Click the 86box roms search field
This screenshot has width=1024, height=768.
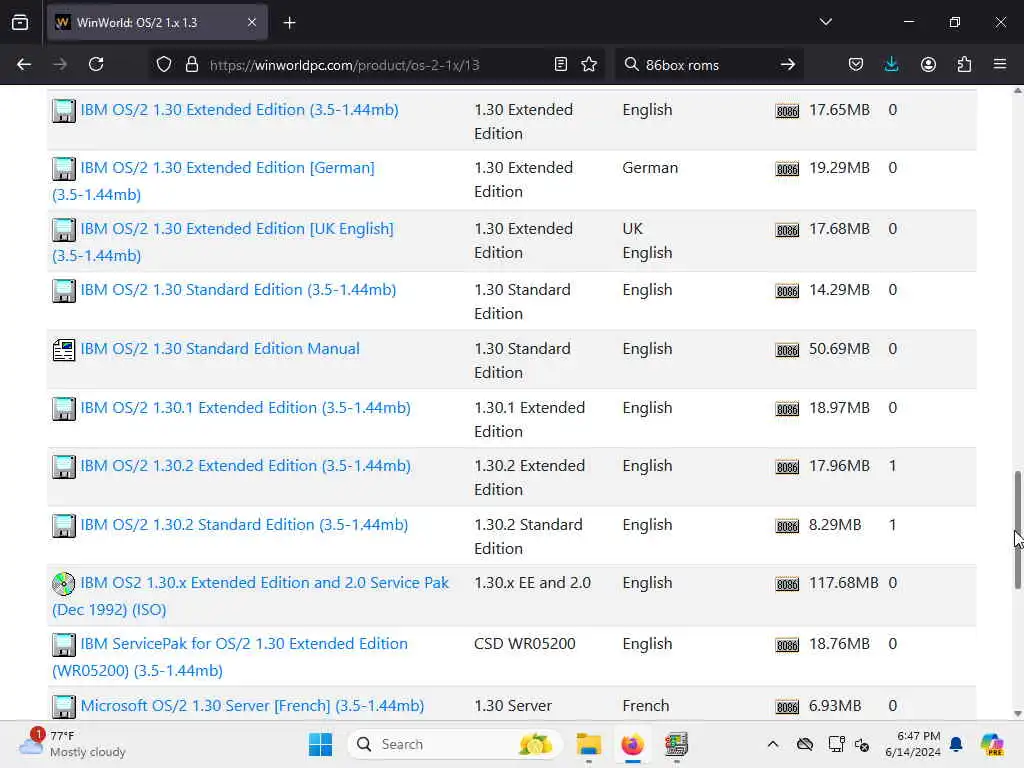709,65
